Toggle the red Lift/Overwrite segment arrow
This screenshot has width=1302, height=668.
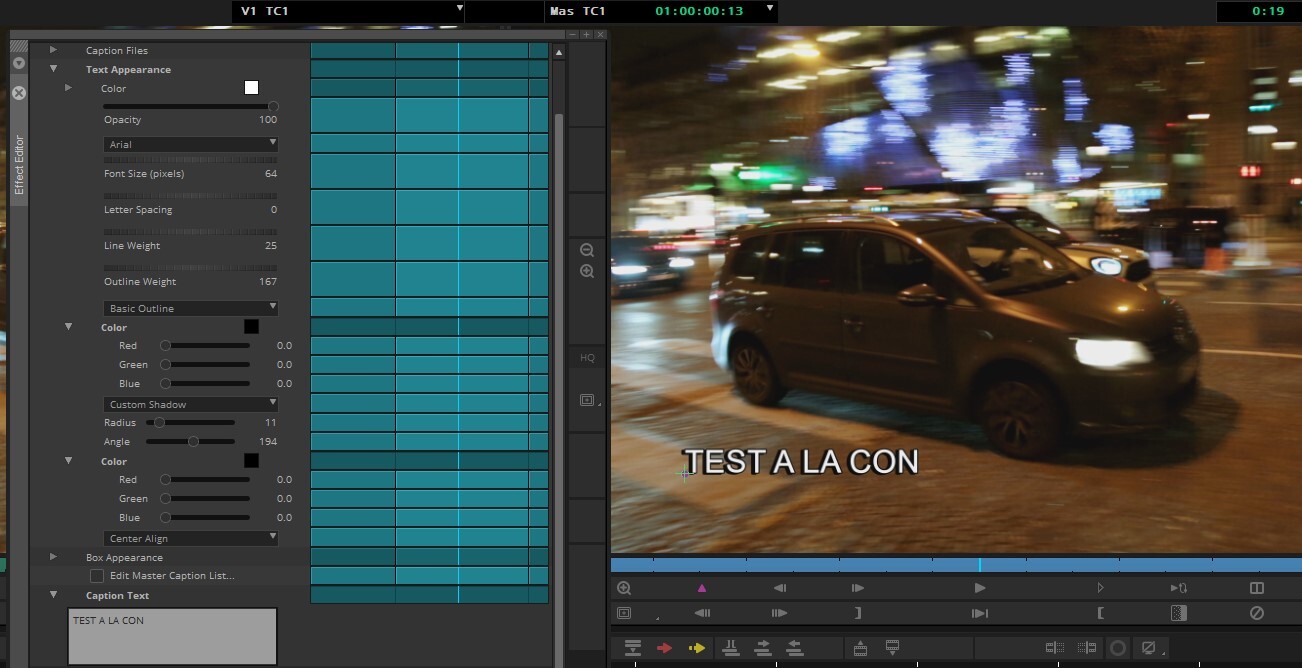[664, 648]
